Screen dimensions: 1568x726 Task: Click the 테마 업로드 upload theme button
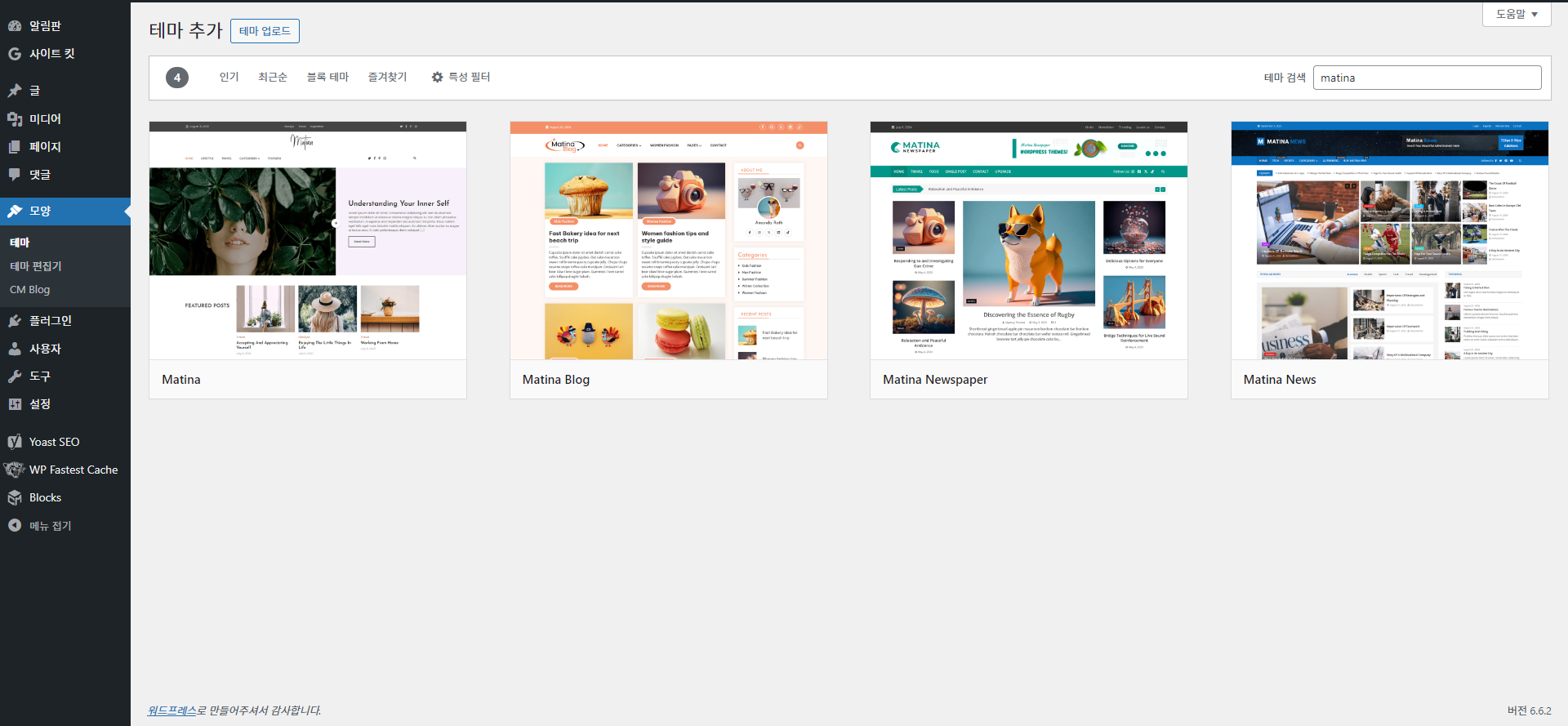tap(265, 31)
